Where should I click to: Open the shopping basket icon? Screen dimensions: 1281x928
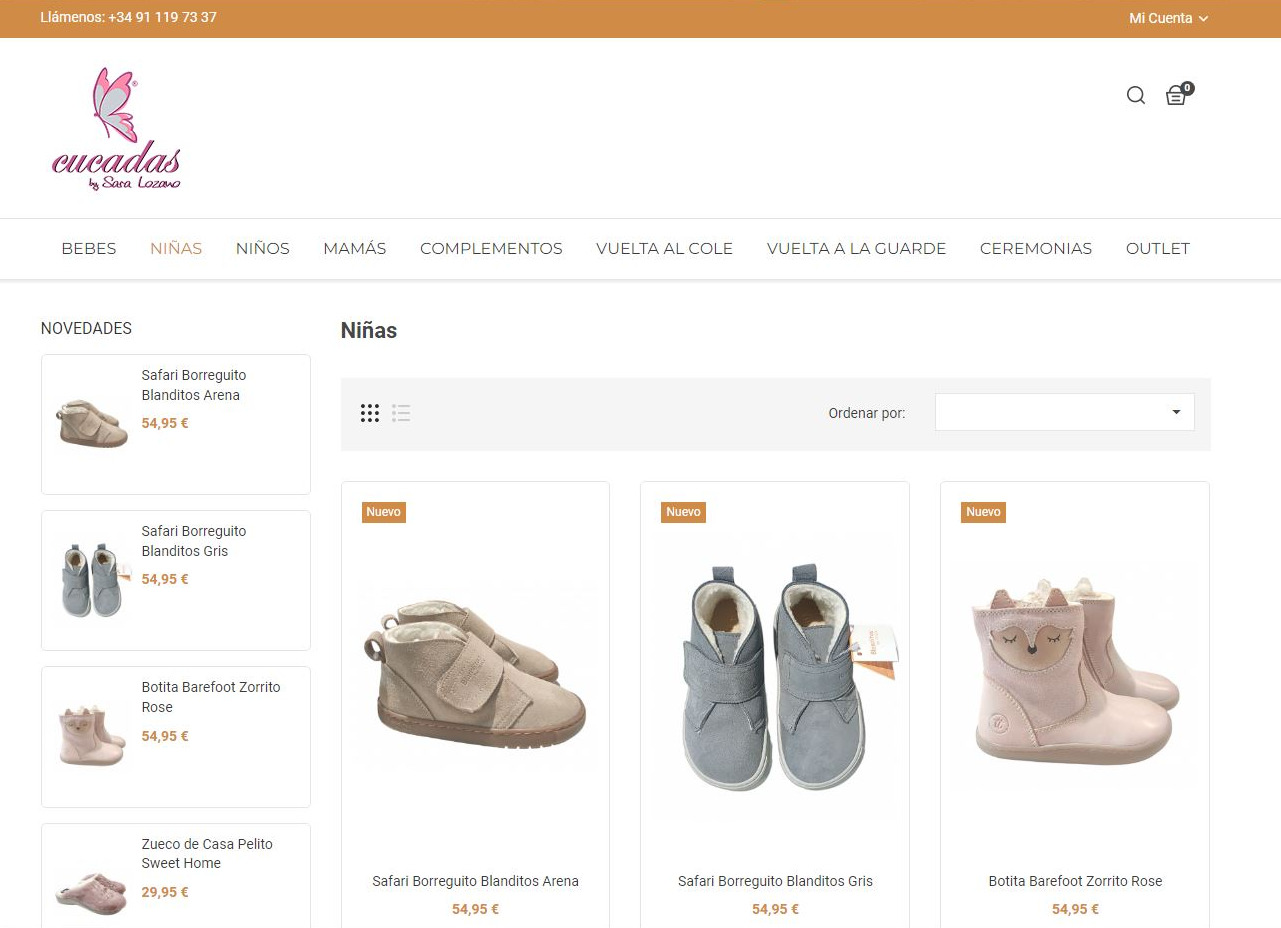(x=1177, y=96)
